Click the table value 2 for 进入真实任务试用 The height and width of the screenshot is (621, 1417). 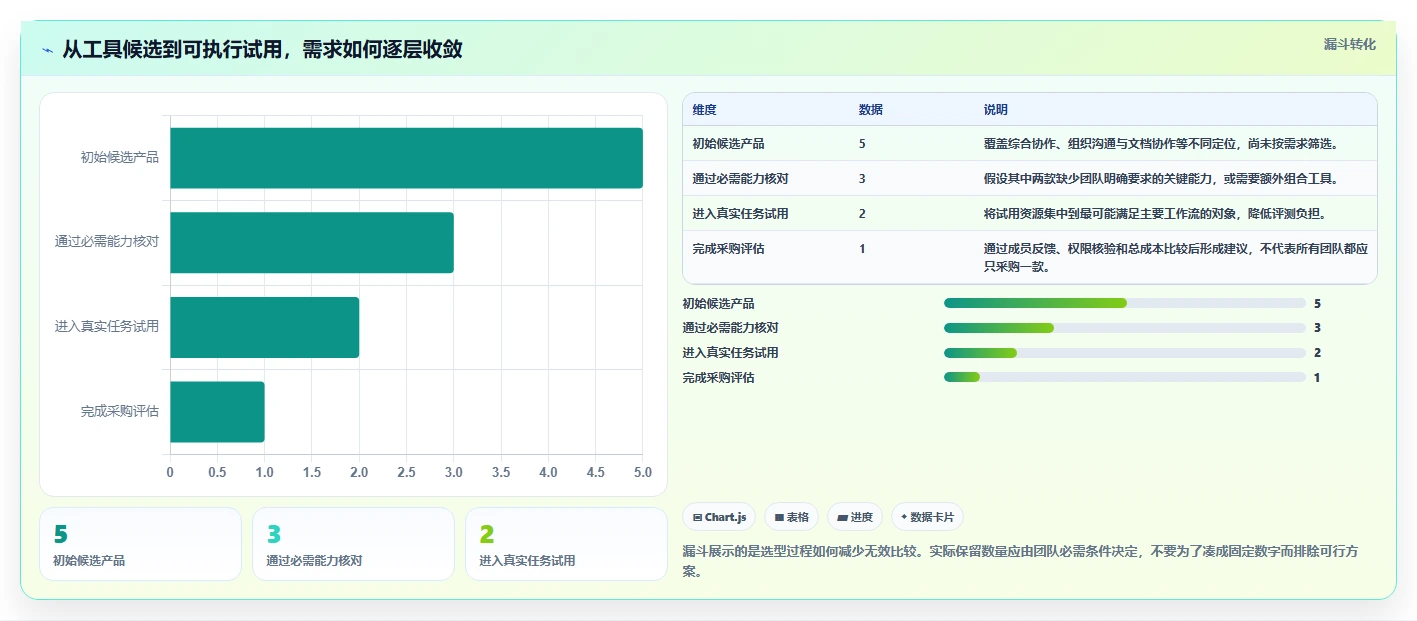point(862,214)
